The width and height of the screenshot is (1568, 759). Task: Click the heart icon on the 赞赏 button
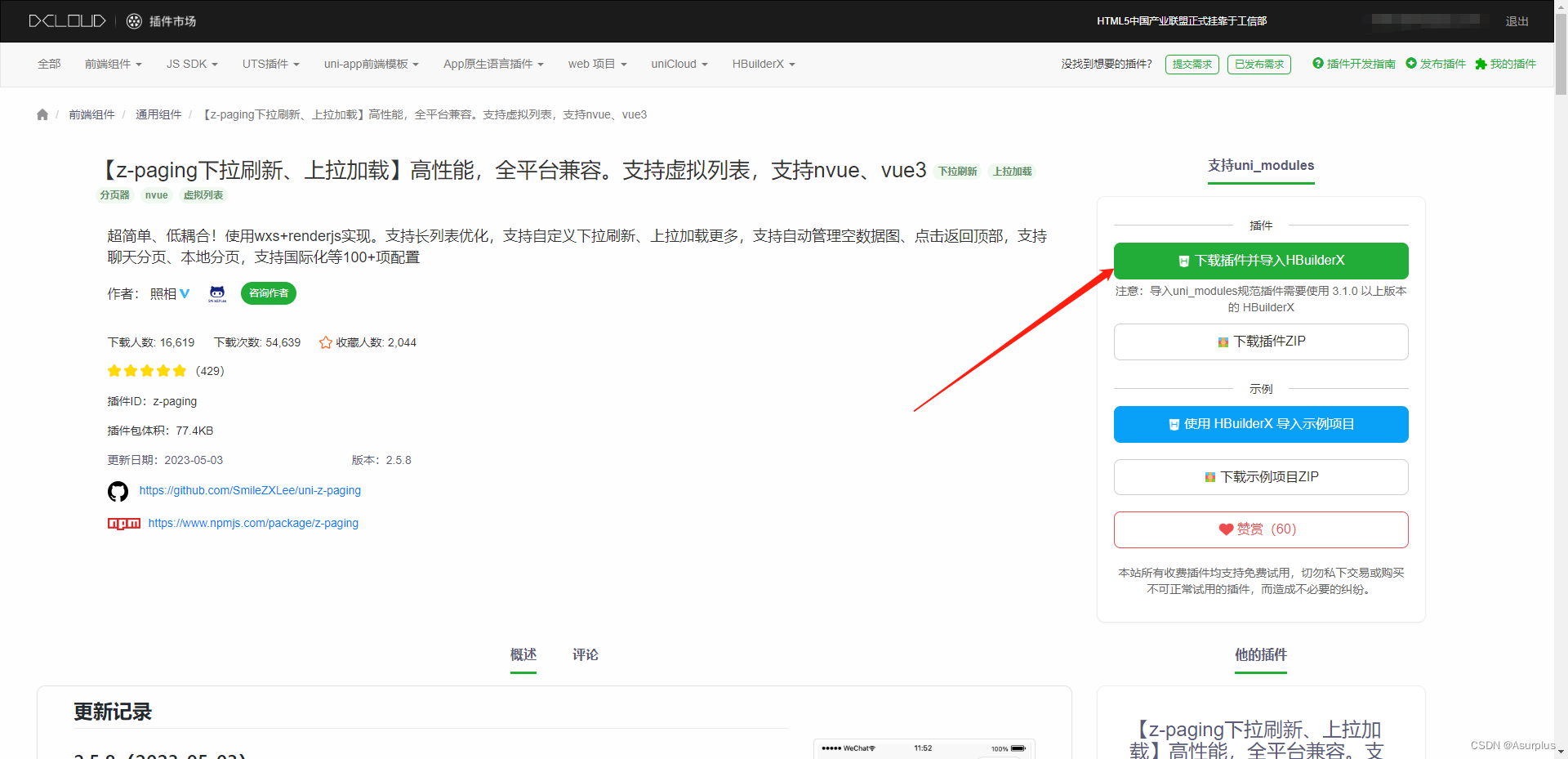1225,529
